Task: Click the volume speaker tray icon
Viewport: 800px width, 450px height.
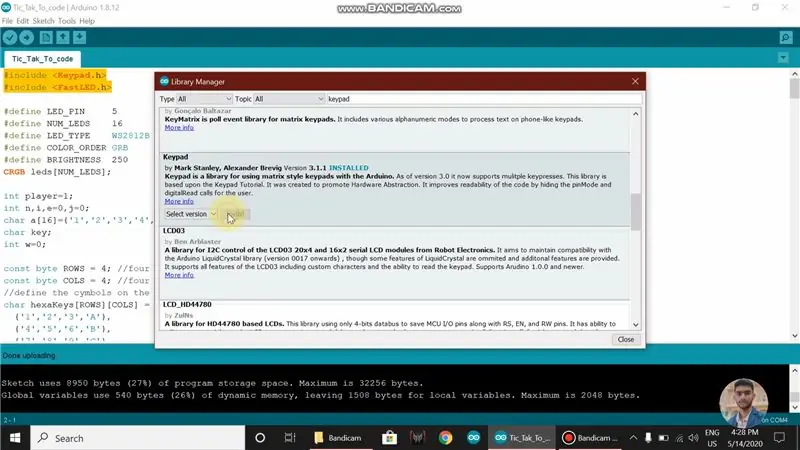Action: [693, 438]
